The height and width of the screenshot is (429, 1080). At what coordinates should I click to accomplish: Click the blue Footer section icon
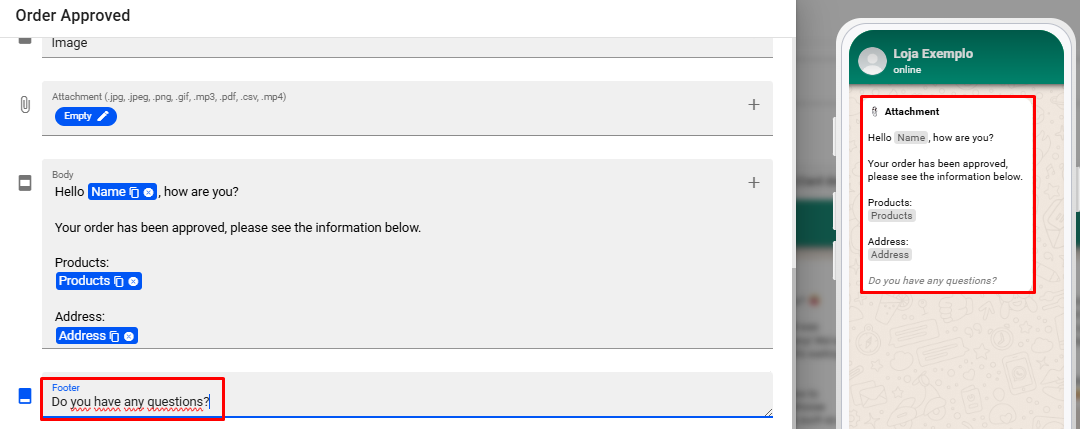25,396
